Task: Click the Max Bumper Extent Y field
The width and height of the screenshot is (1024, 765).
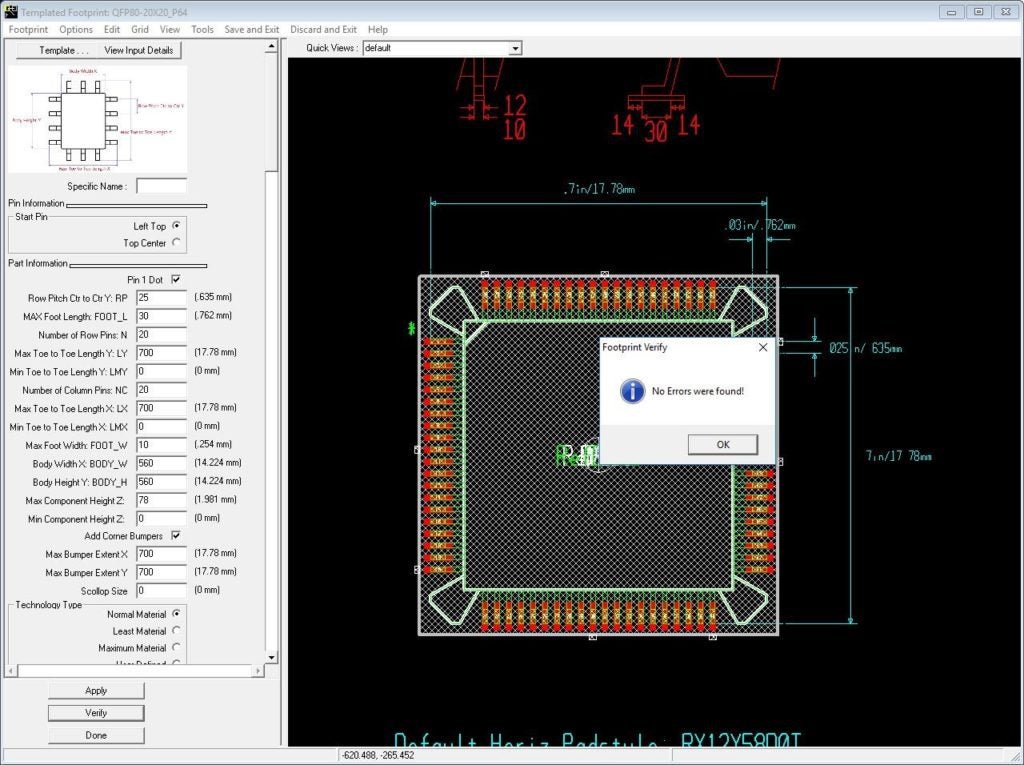Action: [161, 572]
